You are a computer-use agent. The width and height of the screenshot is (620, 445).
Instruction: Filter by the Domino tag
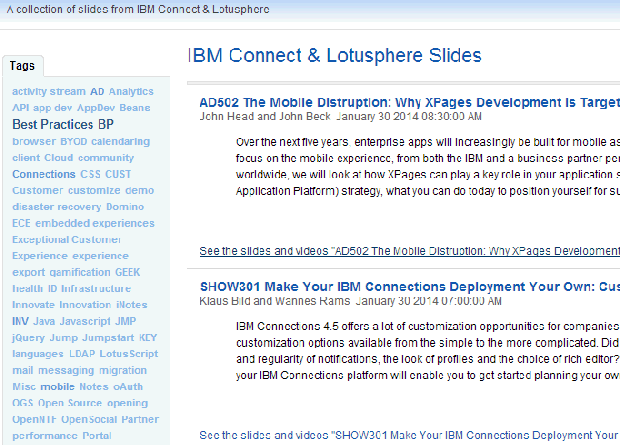pyautogui.click(x=125, y=206)
